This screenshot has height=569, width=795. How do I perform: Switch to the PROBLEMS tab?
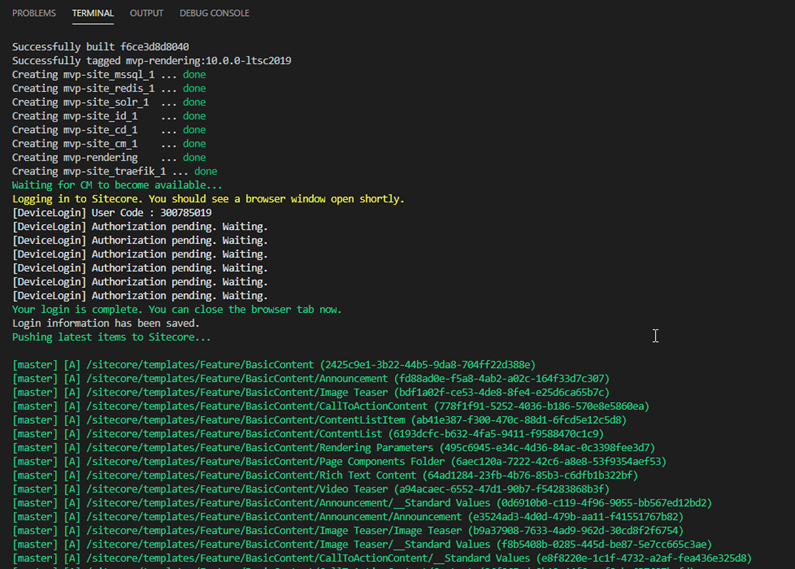[34, 13]
